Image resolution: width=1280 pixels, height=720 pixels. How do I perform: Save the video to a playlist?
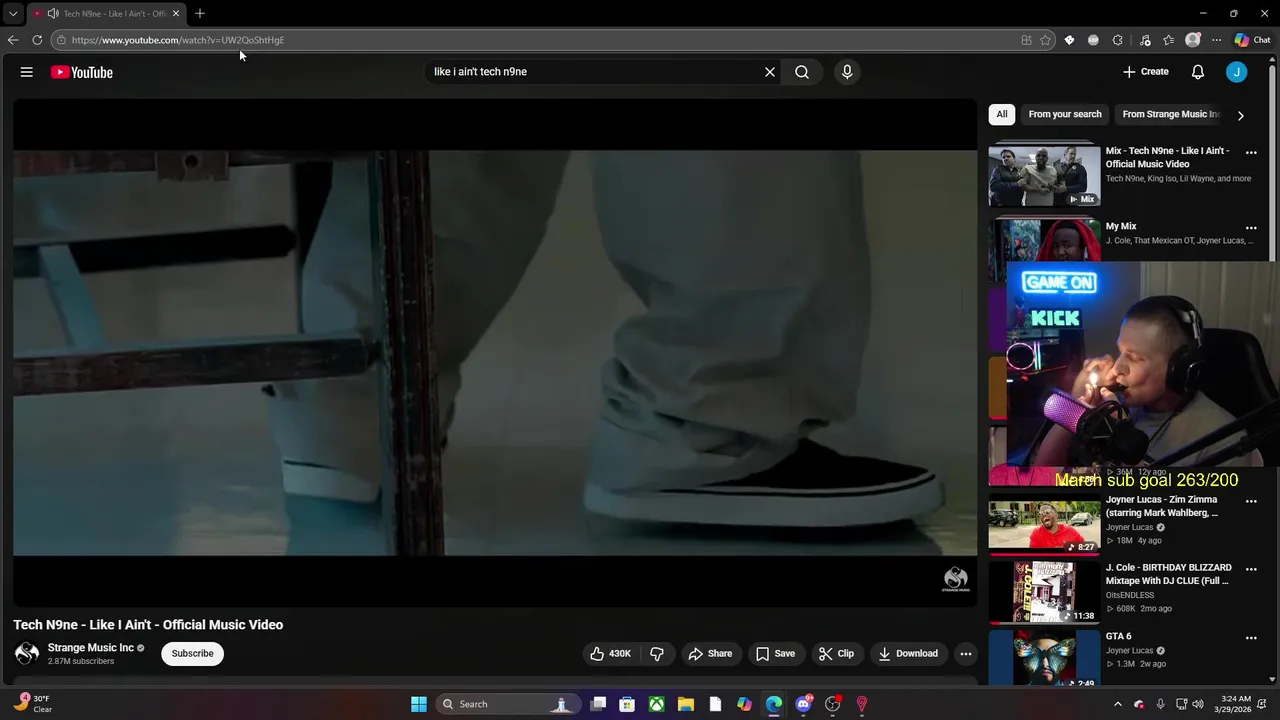775,654
